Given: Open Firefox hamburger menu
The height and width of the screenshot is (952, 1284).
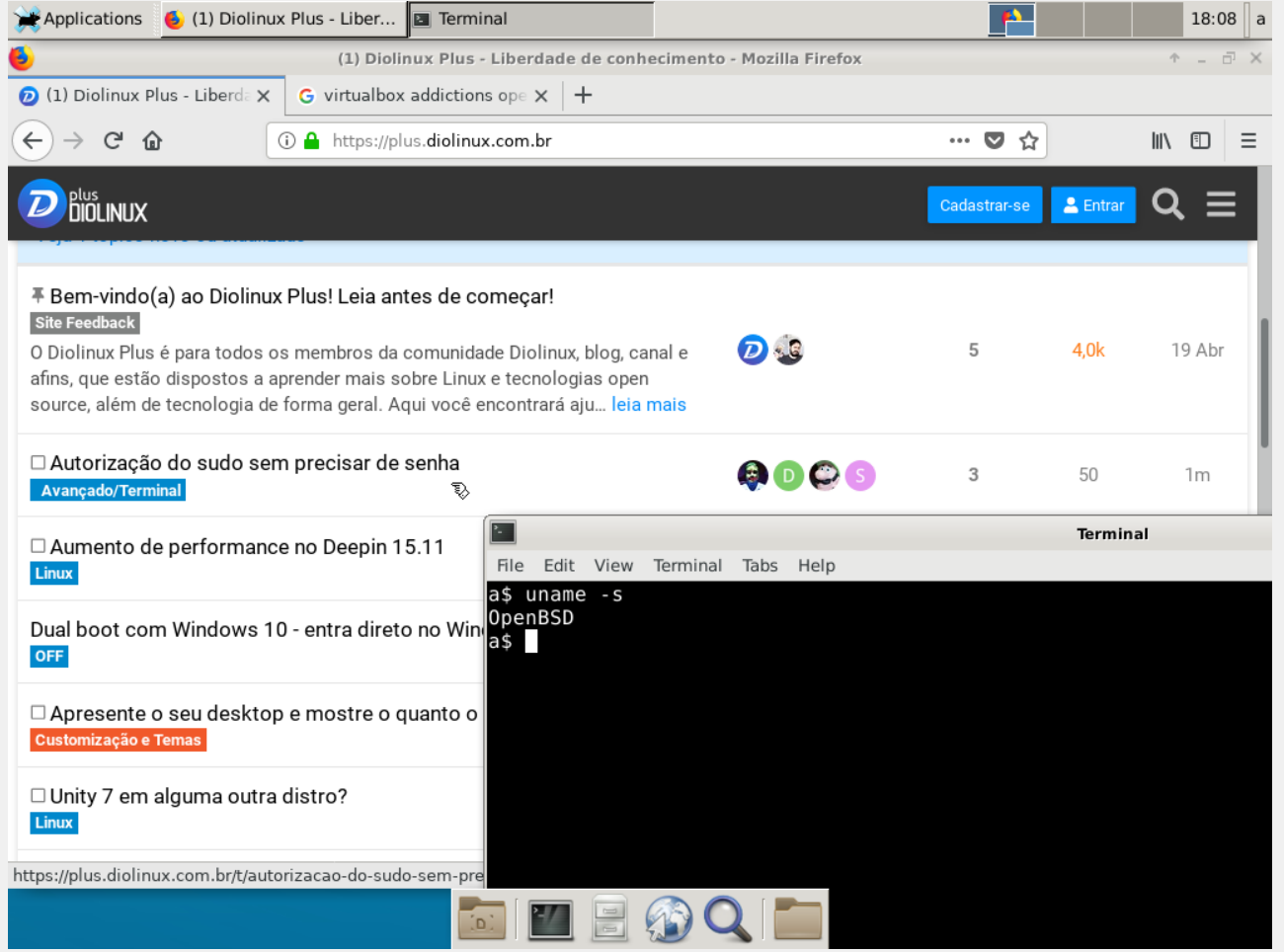Looking at the screenshot, I should click(1248, 140).
